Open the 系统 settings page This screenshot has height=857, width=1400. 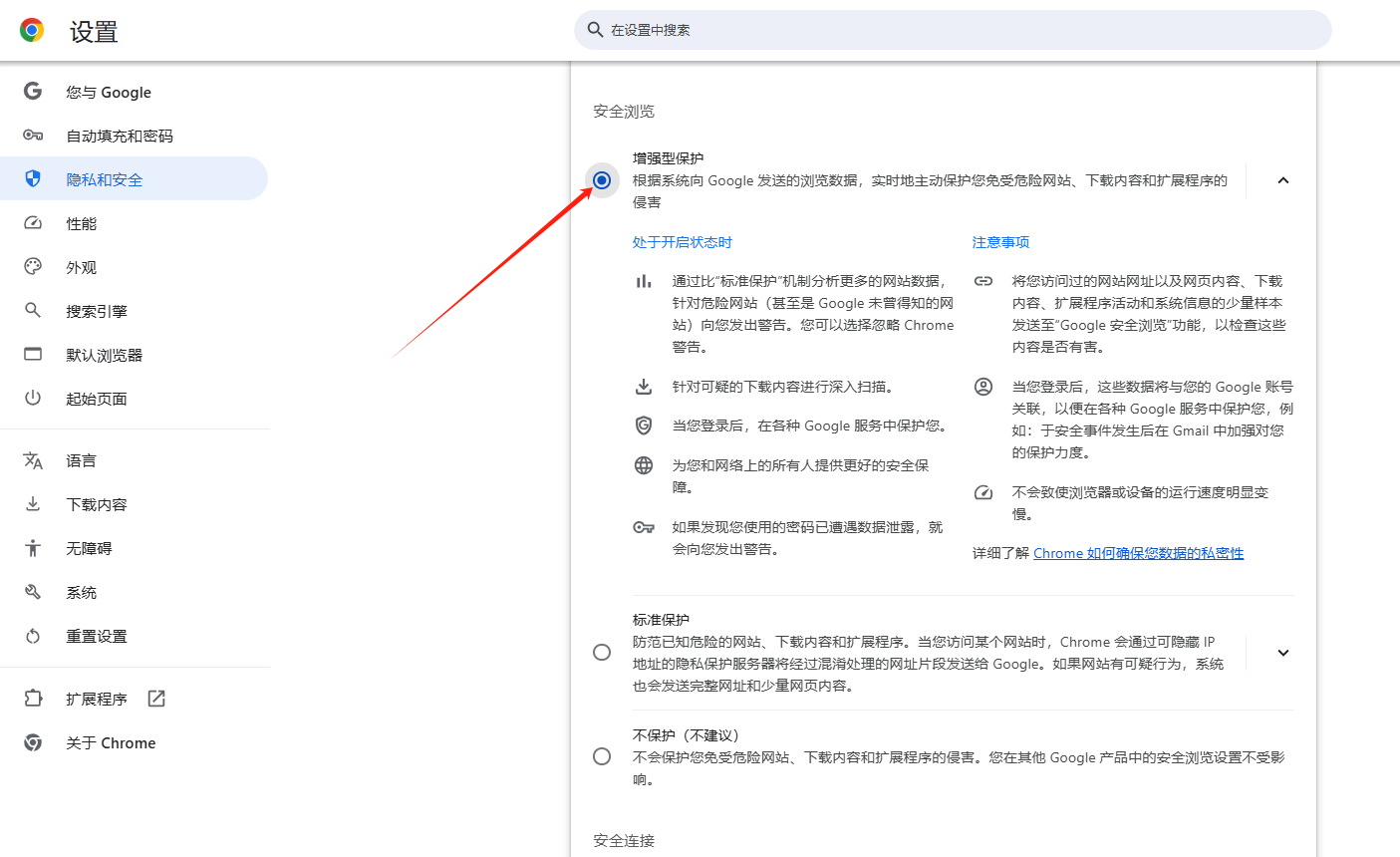tap(134, 592)
